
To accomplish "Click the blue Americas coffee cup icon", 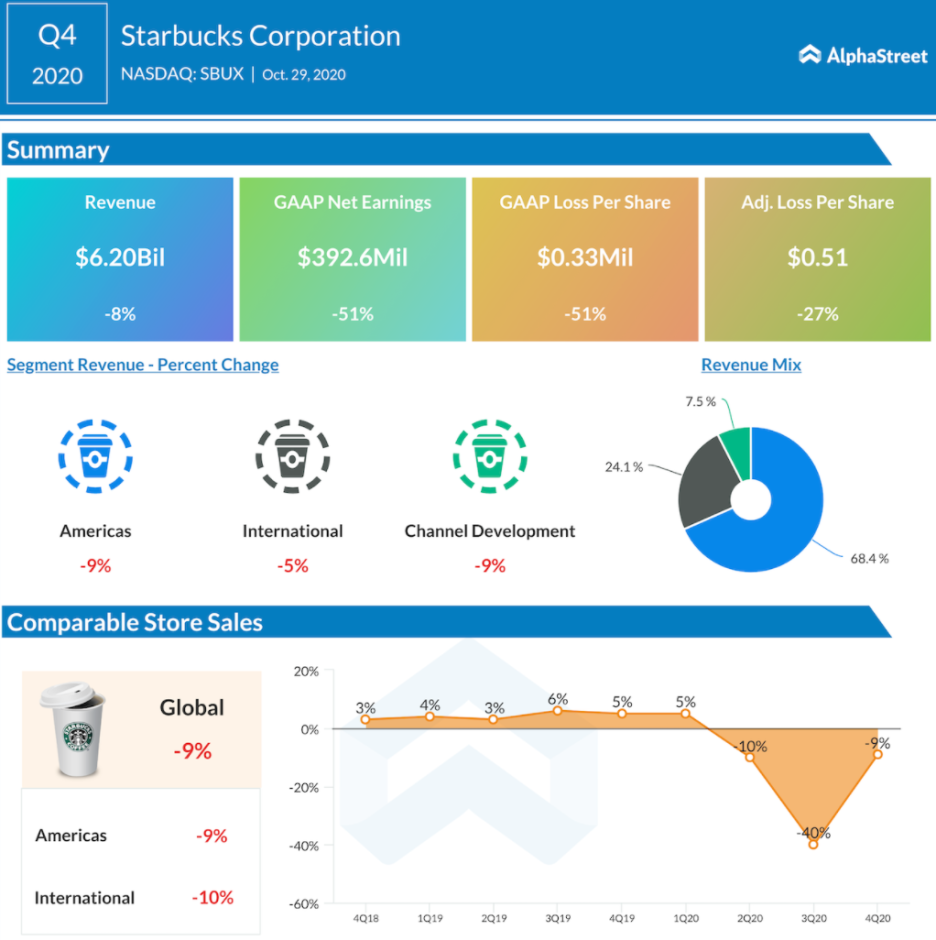I will tap(95, 457).
